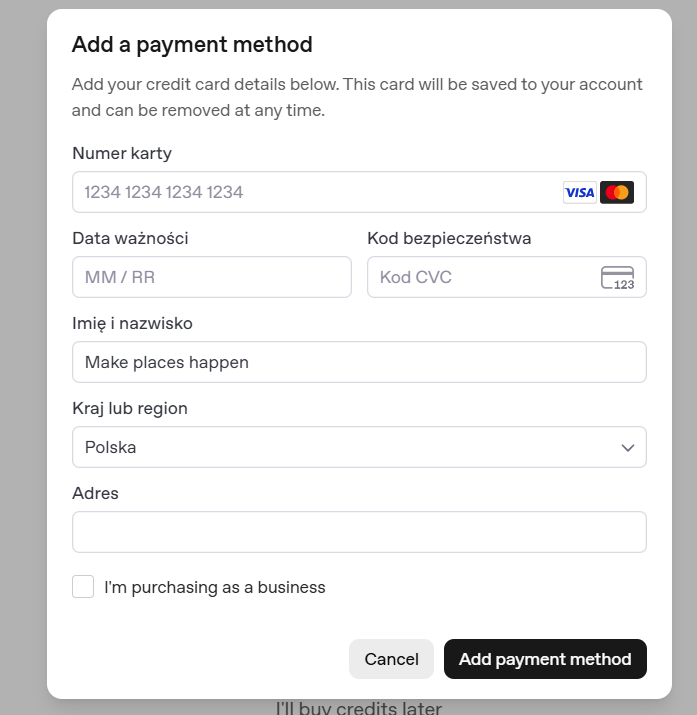Click the Adres label text
697x715 pixels.
point(96,493)
